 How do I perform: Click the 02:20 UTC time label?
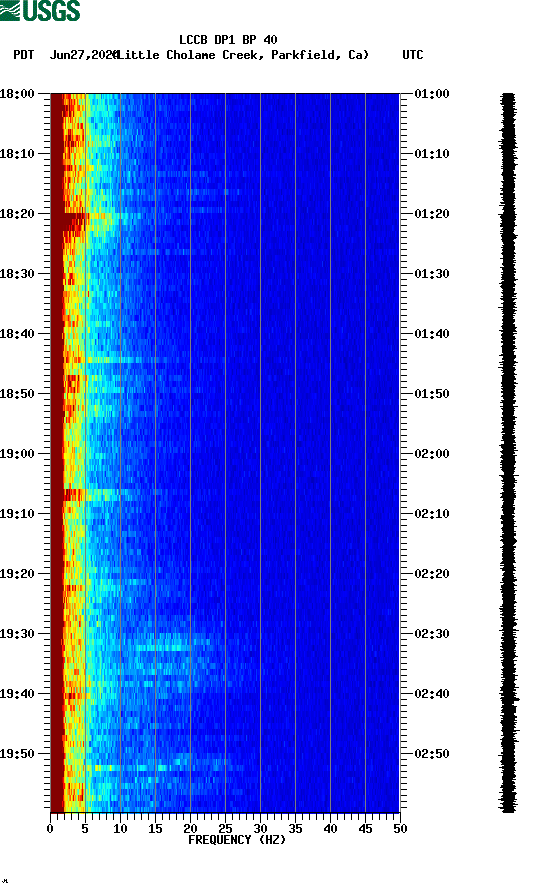pyautogui.click(x=432, y=574)
